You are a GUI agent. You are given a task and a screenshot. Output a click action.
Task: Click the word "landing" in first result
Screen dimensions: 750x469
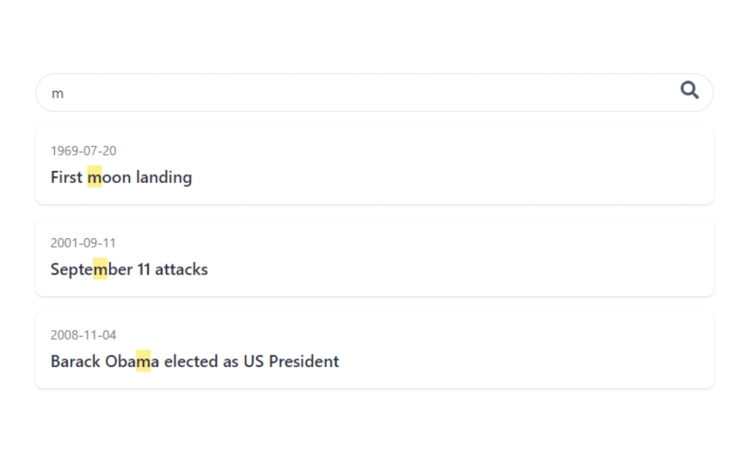click(x=164, y=177)
